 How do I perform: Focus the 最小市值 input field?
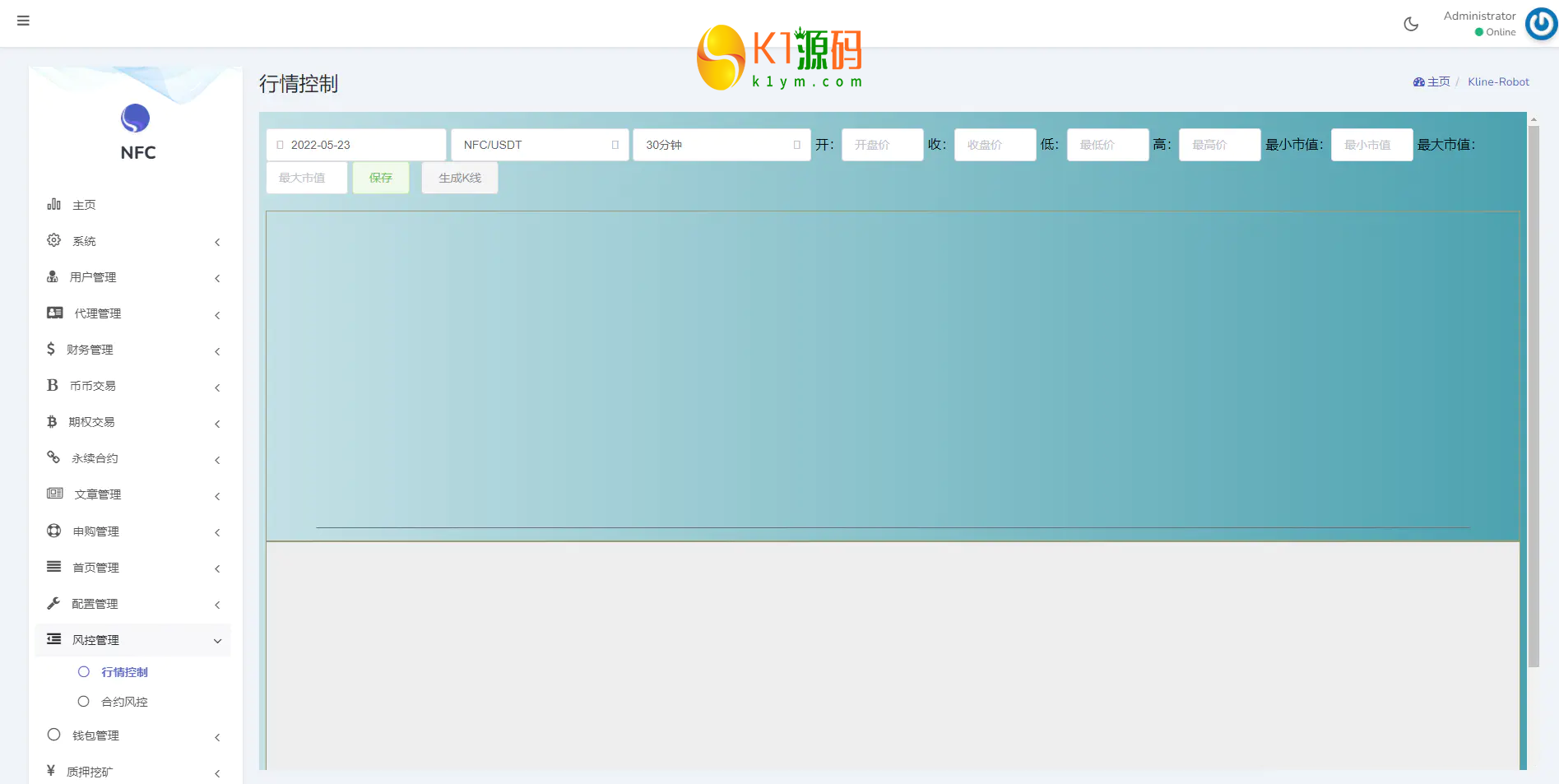click(1371, 145)
